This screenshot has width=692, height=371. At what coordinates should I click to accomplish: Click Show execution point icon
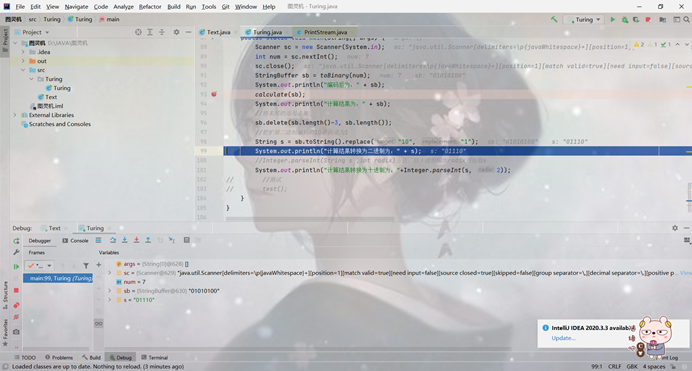click(x=98, y=240)
